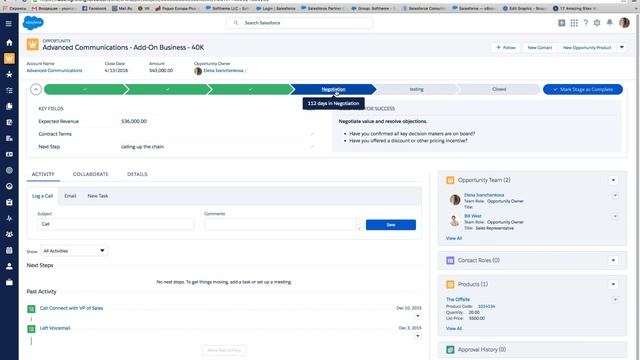Edit Next Step with pencil icon
This screenshot has height=360, width=640.
(x=312, y=147)
